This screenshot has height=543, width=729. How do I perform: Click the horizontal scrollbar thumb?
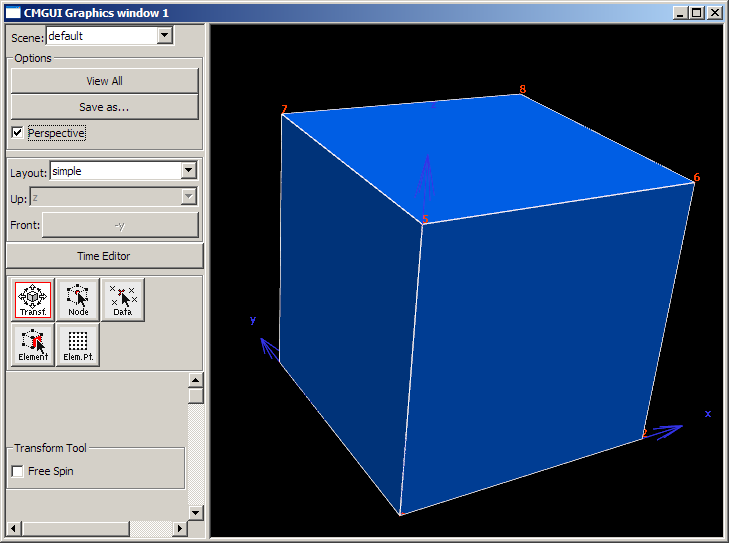(76, 529)
